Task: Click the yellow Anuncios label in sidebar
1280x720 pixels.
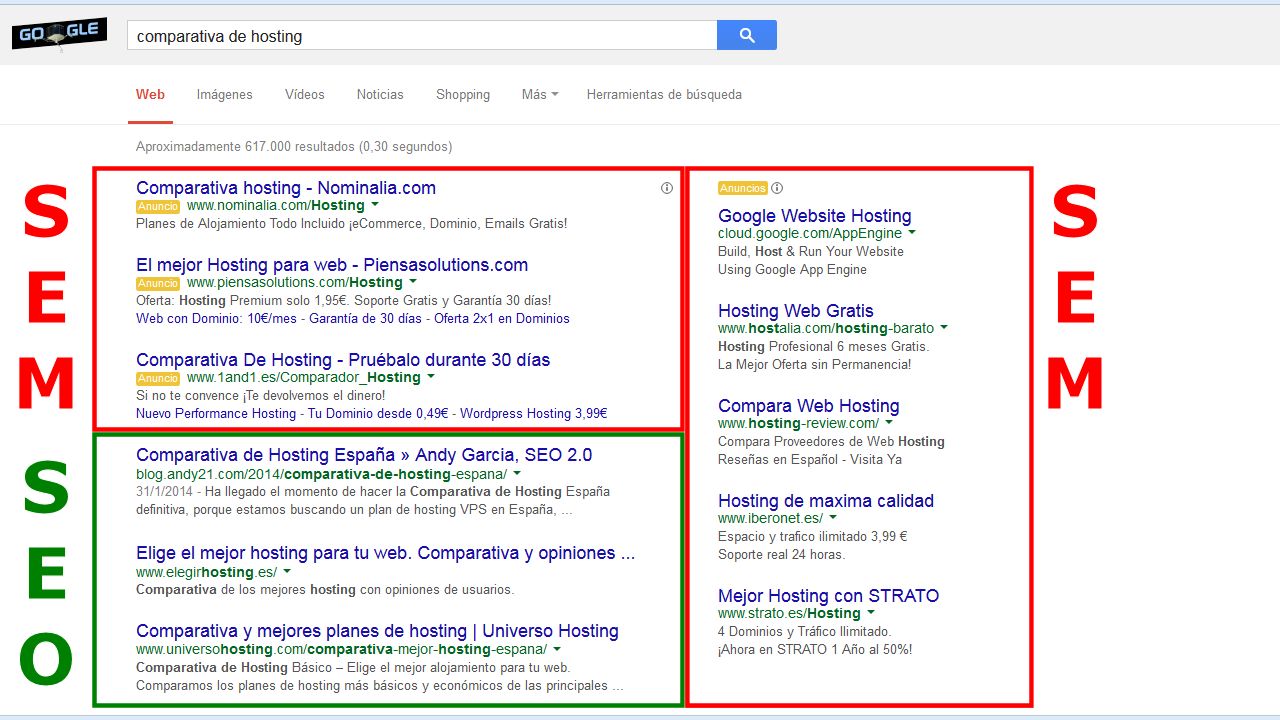Action: pos(743,188)
